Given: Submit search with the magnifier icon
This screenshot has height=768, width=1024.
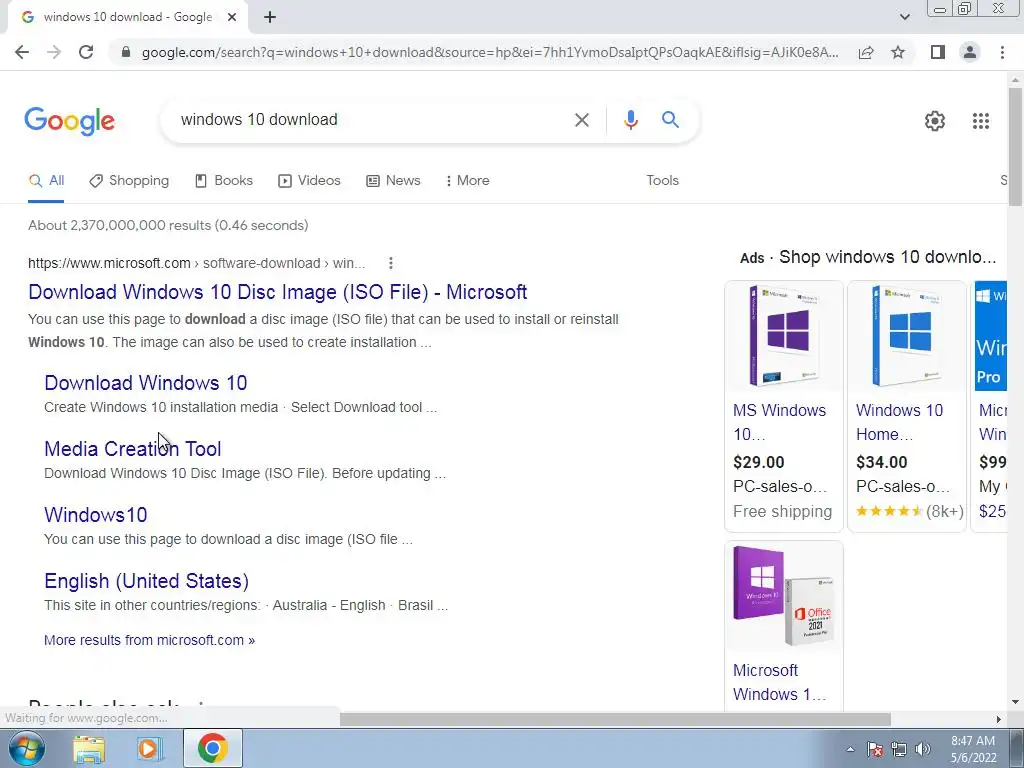Looking at the screenshot, I should [670, 120].
